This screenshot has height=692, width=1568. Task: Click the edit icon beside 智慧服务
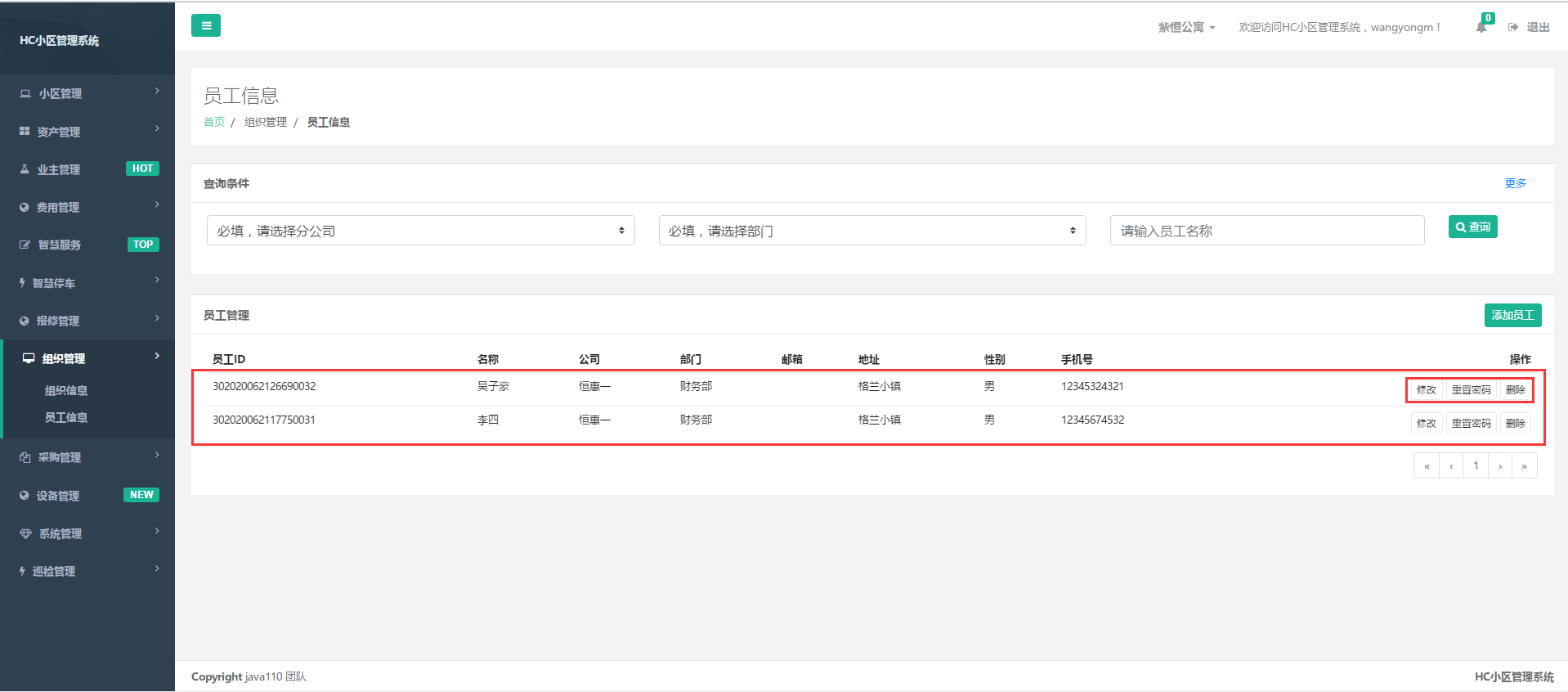tap(25, 245)
